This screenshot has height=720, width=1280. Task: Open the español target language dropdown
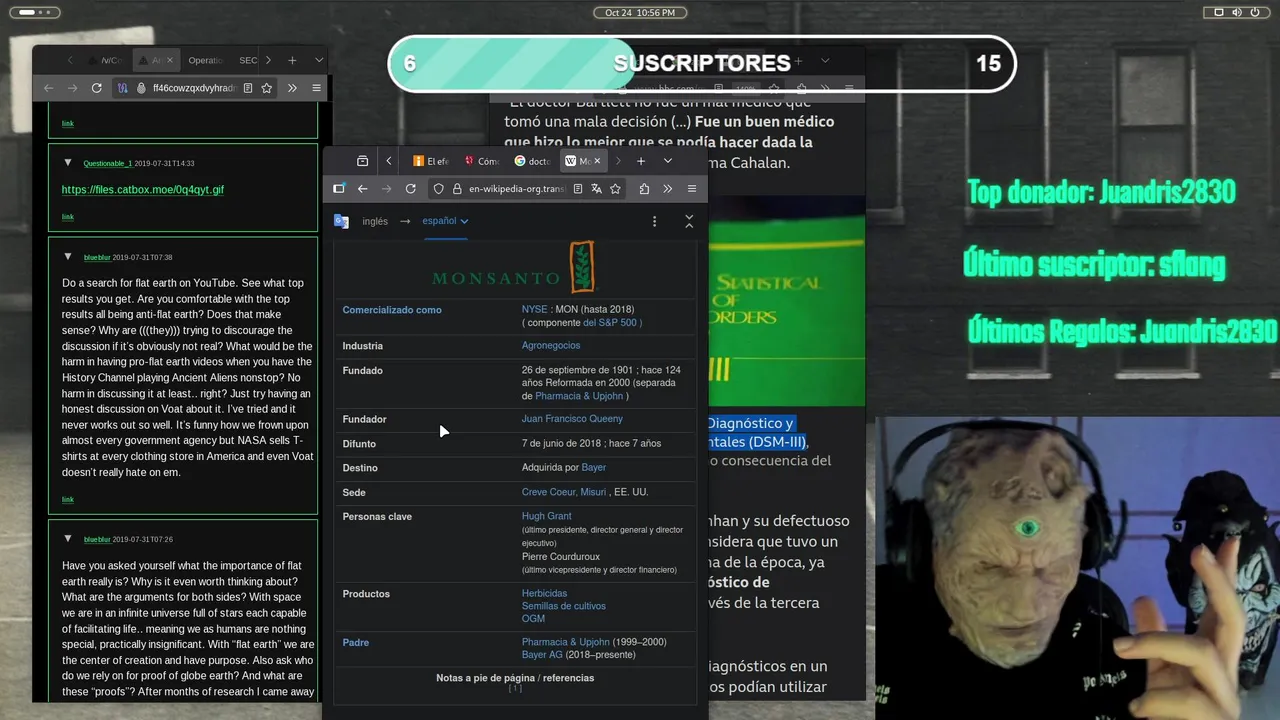coord(446,221)
